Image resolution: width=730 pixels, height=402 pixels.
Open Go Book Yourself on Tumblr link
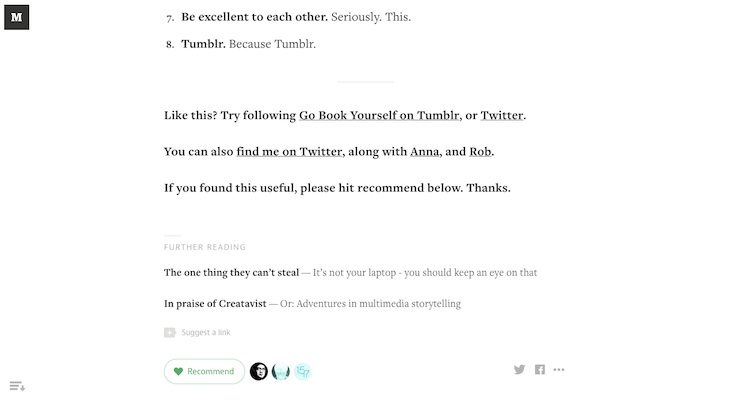tap(379, 115)
